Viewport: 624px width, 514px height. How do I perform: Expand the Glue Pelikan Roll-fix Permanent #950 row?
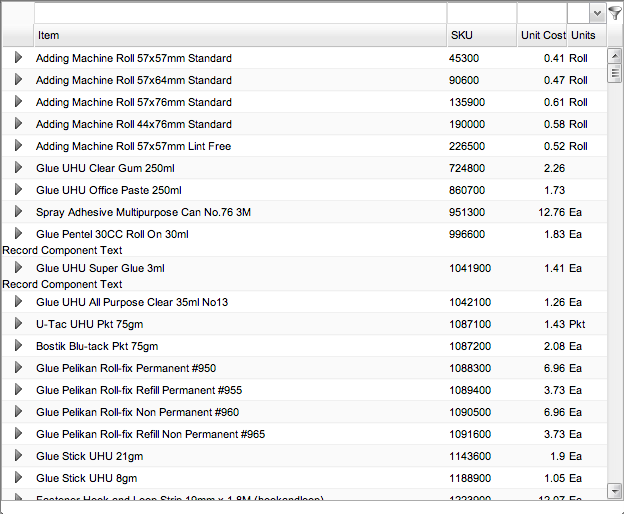(x=18, y=368)
